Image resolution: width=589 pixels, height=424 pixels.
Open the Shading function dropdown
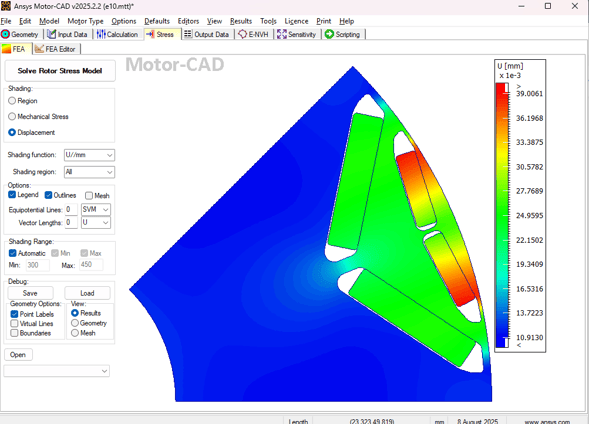(x=89, y=155)
